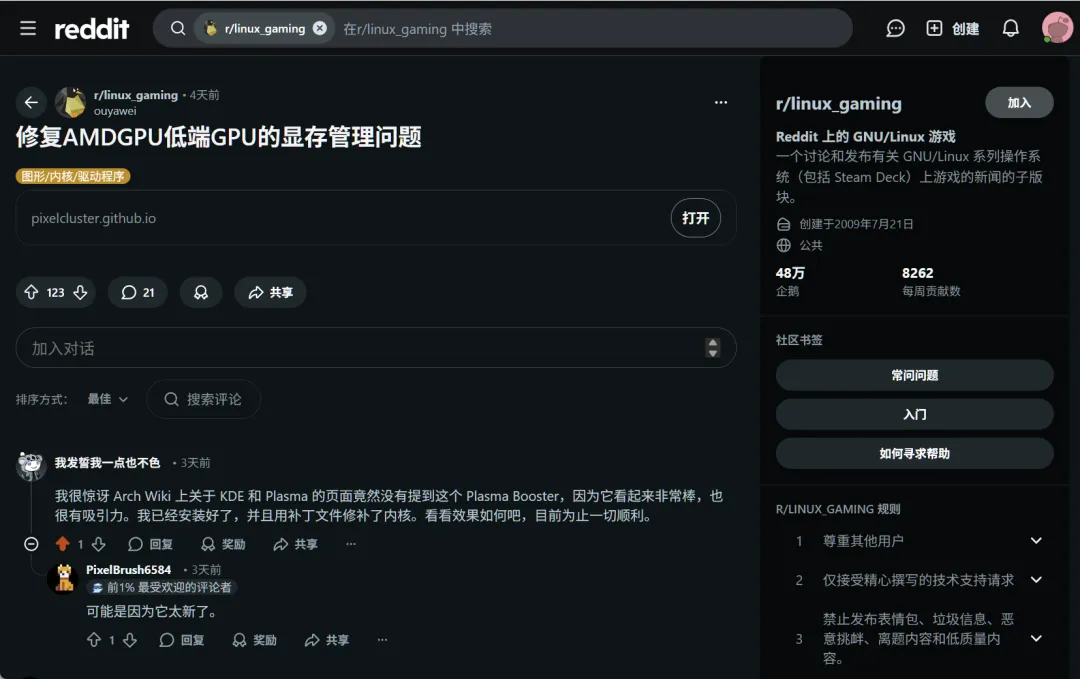Image resolution: width=1080 pixels, height=679 pixels.
Task: Downvote PixelBrush6584's reply
Action: tap(130, 640)
